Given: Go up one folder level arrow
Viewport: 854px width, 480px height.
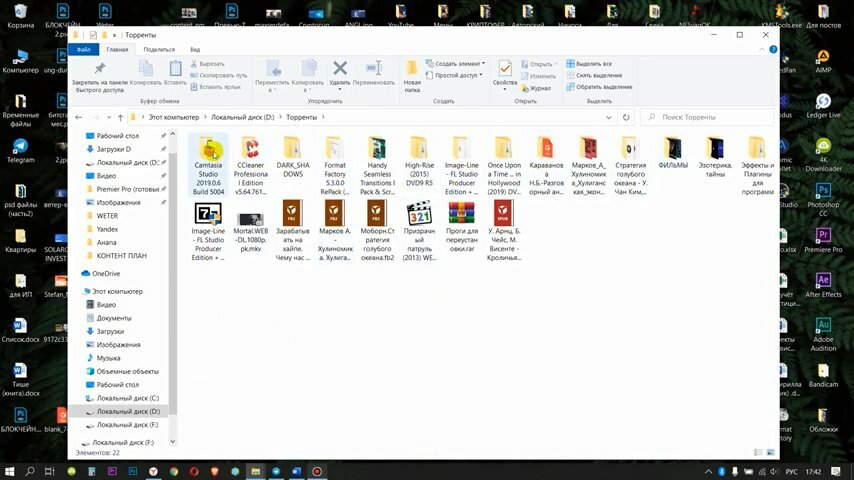Looking at the screenshot, I should coord(120,117).
